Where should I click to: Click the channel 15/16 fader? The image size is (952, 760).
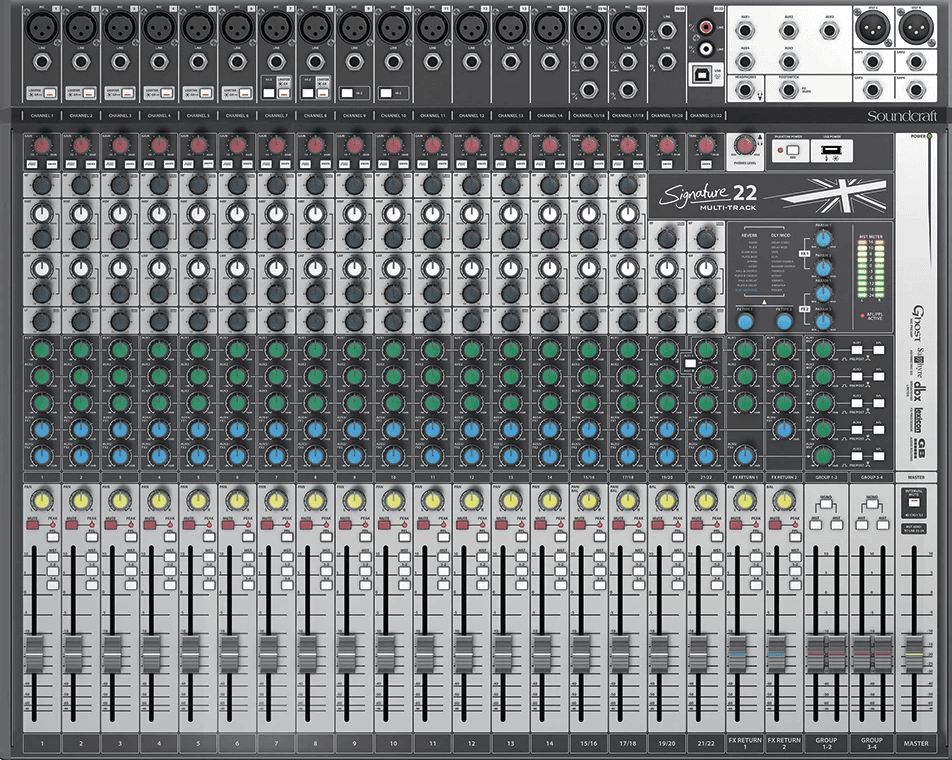(x=581, y=654)
